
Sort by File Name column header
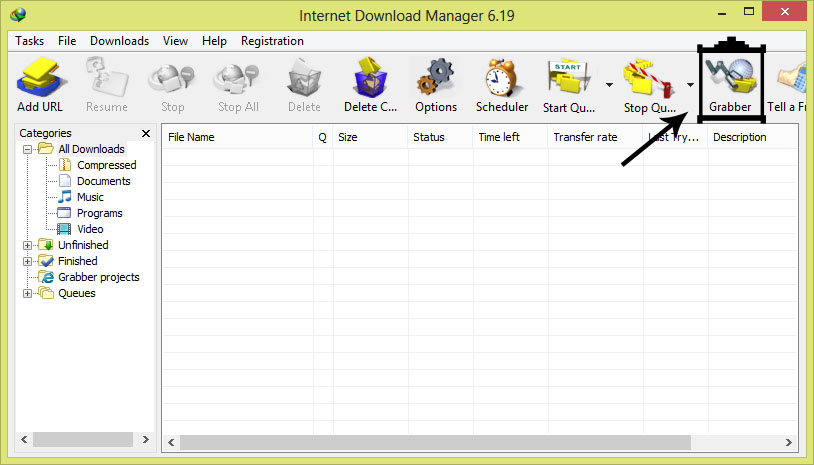237,137
